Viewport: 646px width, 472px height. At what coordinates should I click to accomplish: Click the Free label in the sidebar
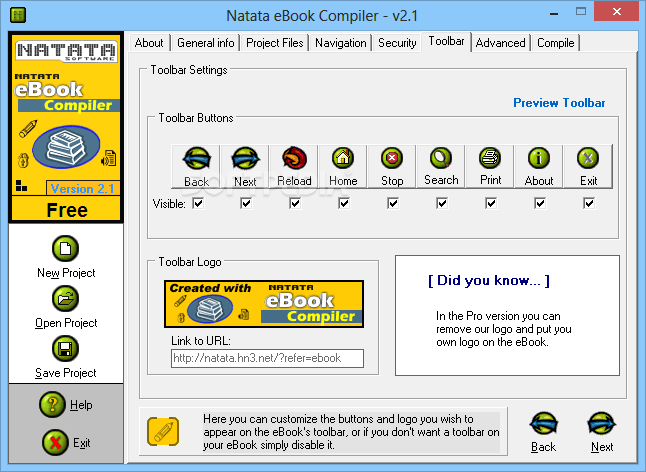pos(67,210)
